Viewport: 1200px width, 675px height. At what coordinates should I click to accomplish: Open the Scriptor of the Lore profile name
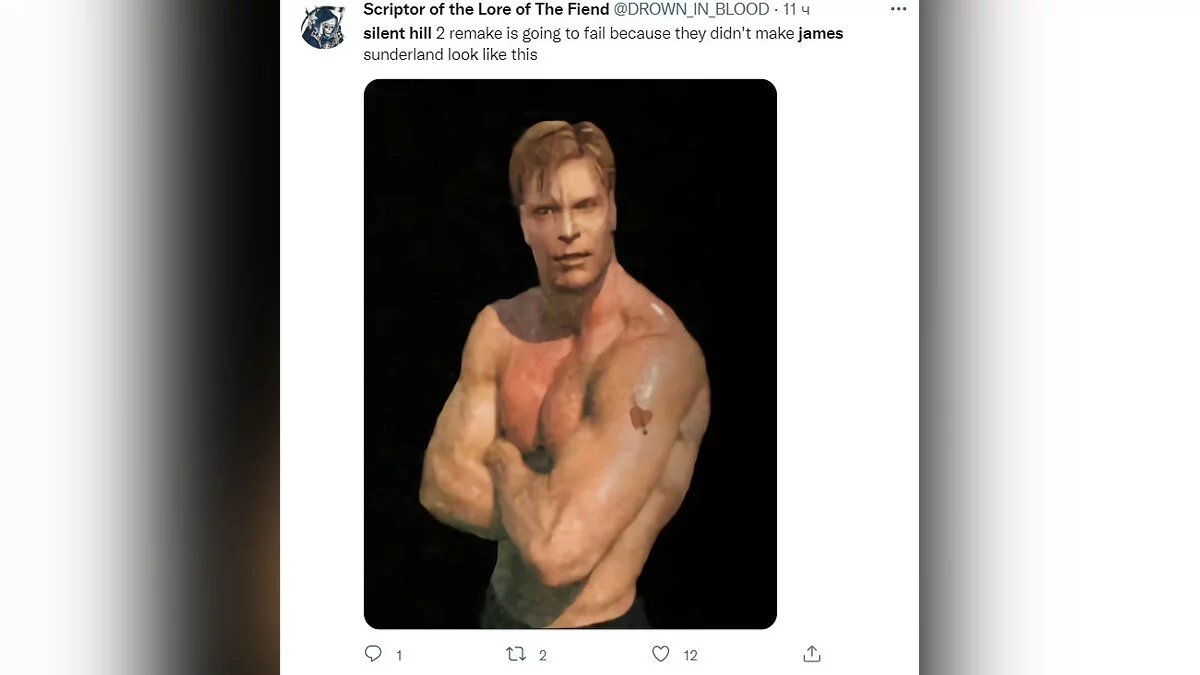click(486, 10)
